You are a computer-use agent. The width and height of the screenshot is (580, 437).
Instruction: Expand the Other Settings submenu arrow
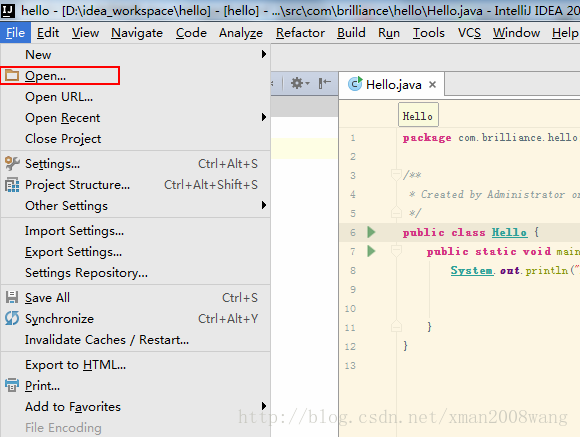263,205
